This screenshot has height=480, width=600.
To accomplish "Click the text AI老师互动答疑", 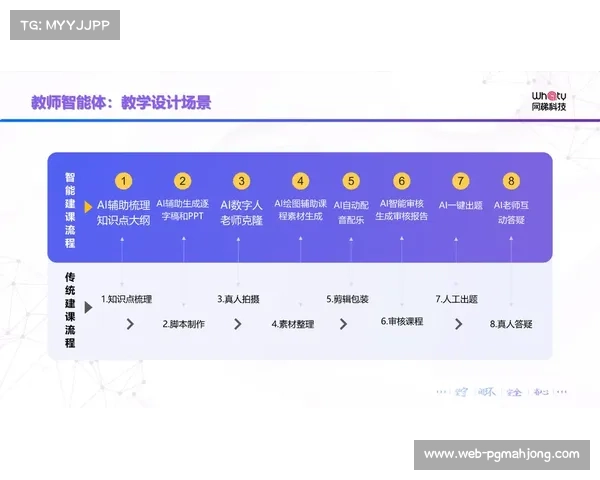I will [x=511, y=213].
